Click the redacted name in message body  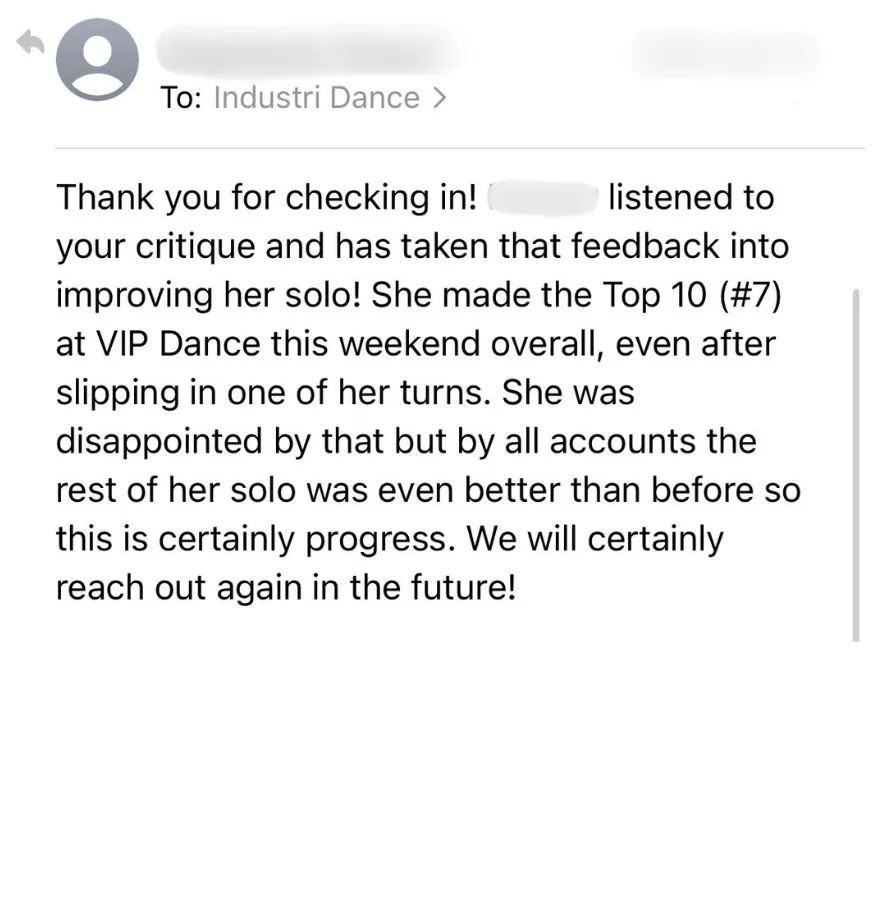coord(542,197)
